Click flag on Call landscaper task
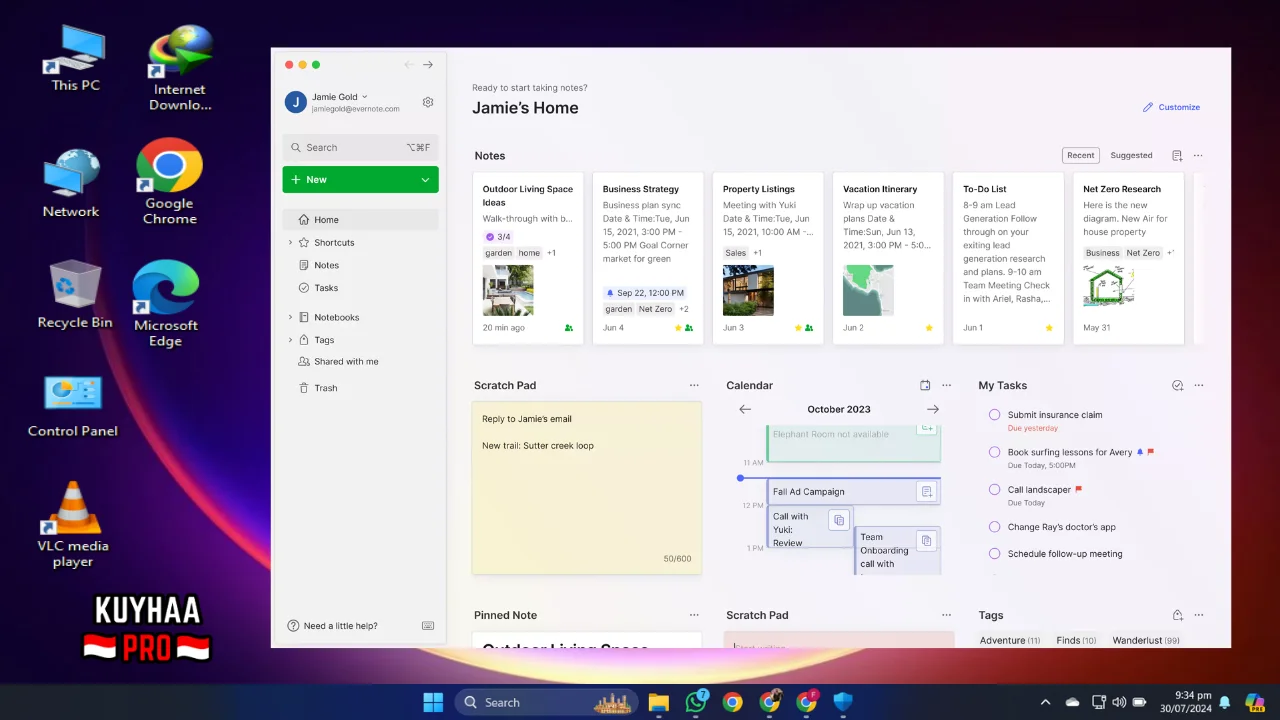 point(1078,489)
